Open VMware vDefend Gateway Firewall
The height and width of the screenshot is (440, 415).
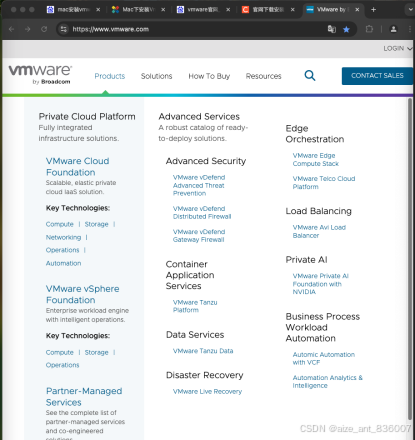coord(199,236)
